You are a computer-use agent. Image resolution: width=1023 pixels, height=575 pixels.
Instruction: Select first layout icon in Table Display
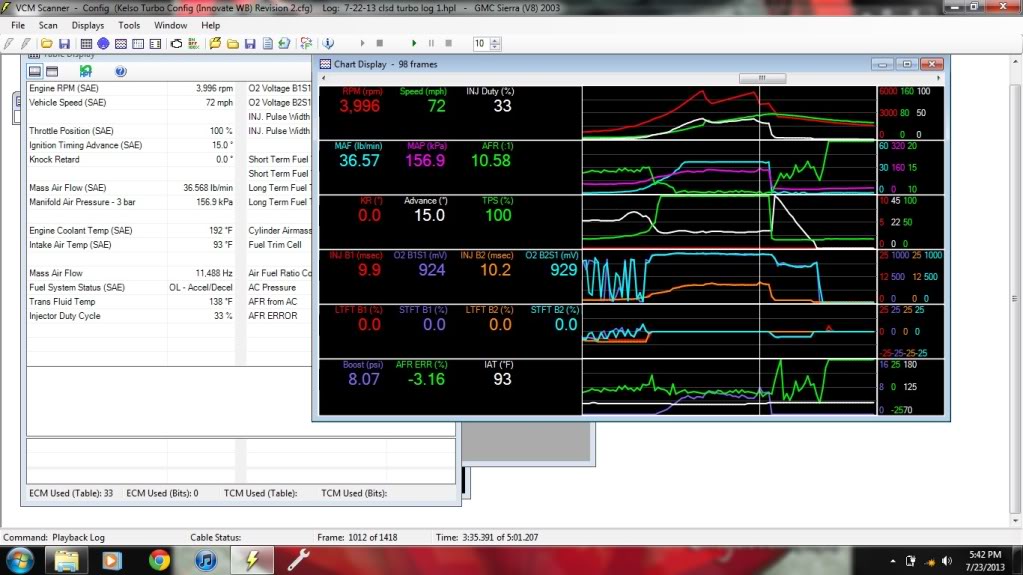point(35,71)
